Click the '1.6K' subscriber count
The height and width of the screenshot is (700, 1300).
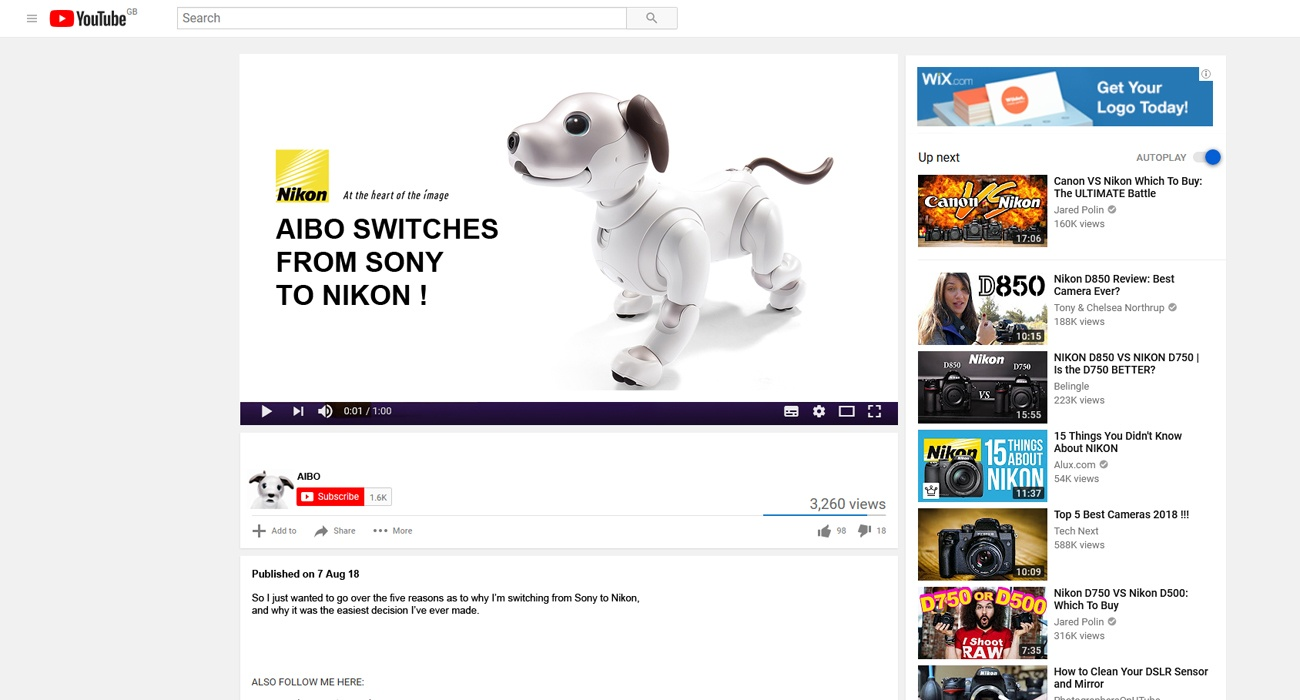(x=378, y=497)
